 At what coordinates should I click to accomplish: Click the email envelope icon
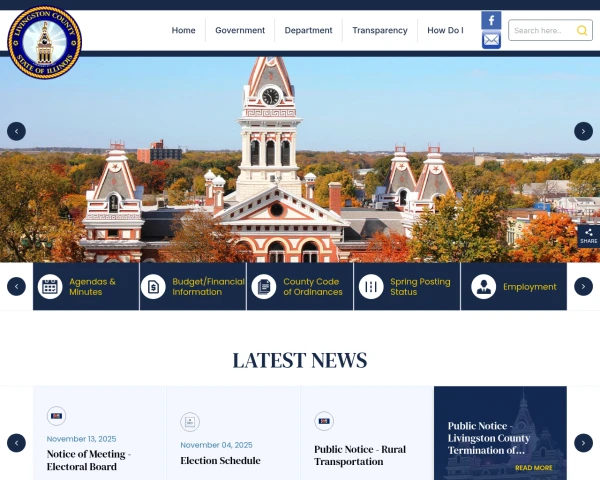pyautogui.click(x=491, y=40)
